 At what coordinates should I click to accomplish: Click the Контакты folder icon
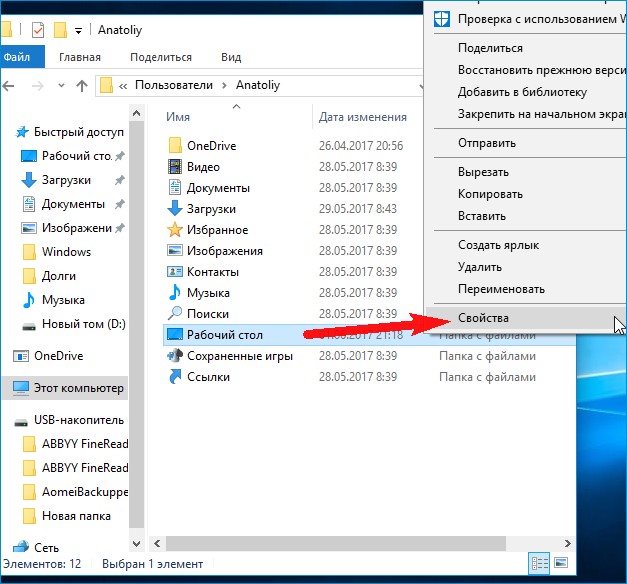click(x=175, y=272)
